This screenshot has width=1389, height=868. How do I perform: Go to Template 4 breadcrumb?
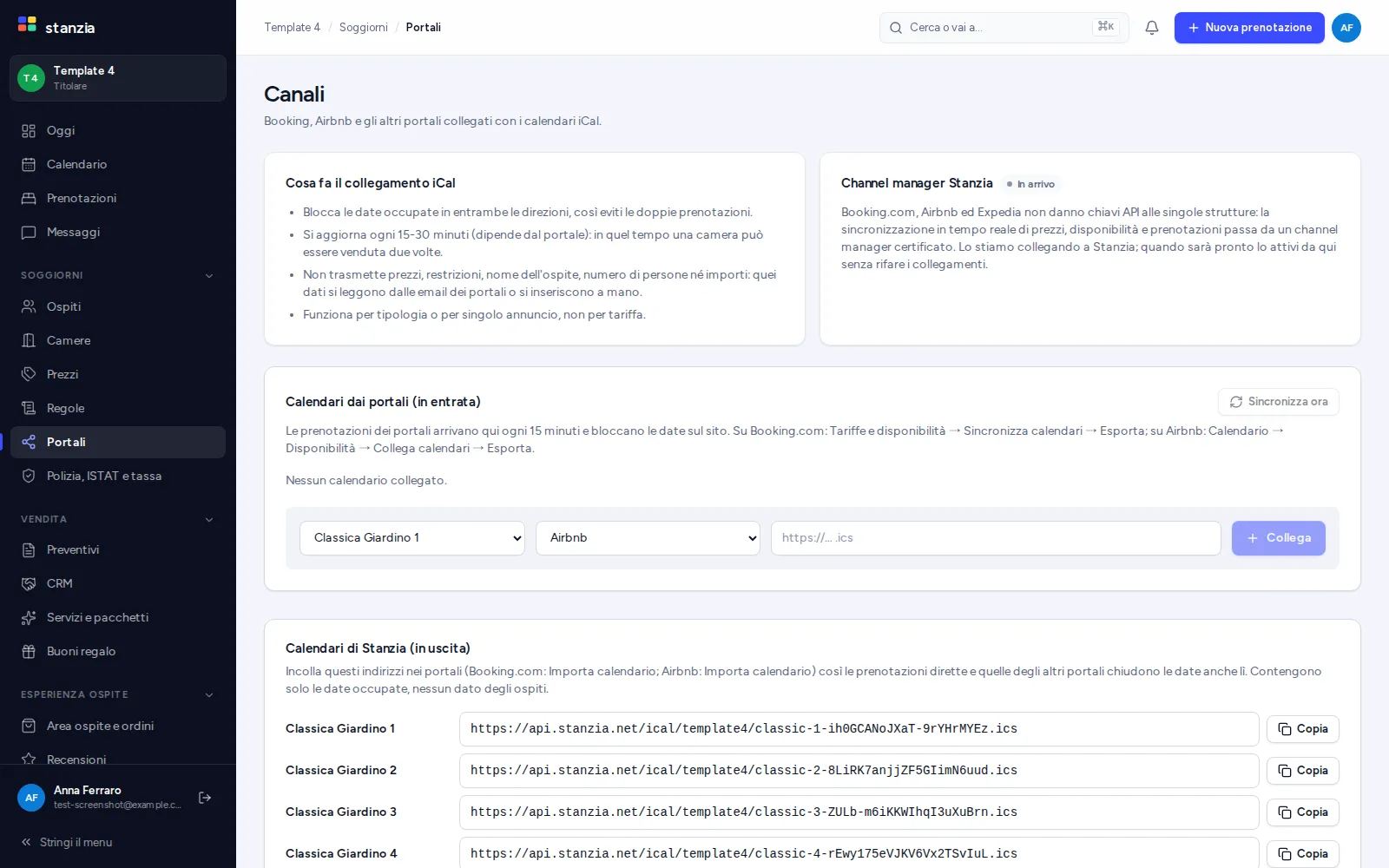pyautogui.click(x=293, y=28)
